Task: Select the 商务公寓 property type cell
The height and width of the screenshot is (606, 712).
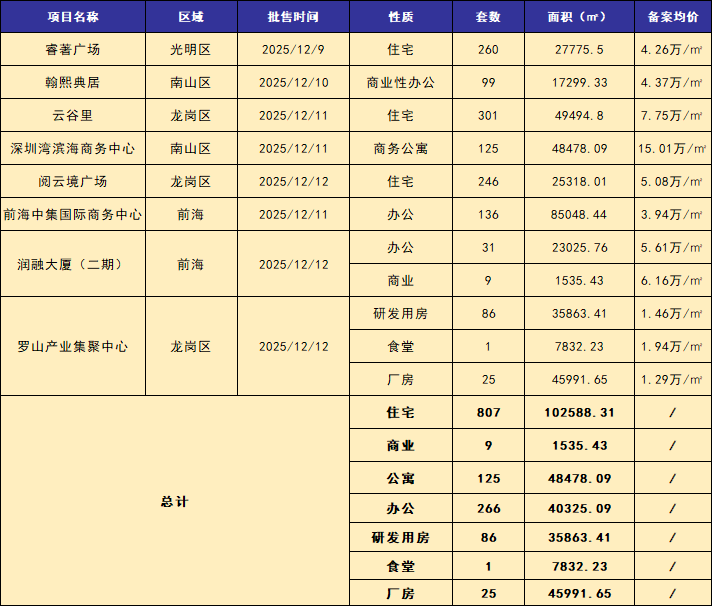Action: (400, 149)
